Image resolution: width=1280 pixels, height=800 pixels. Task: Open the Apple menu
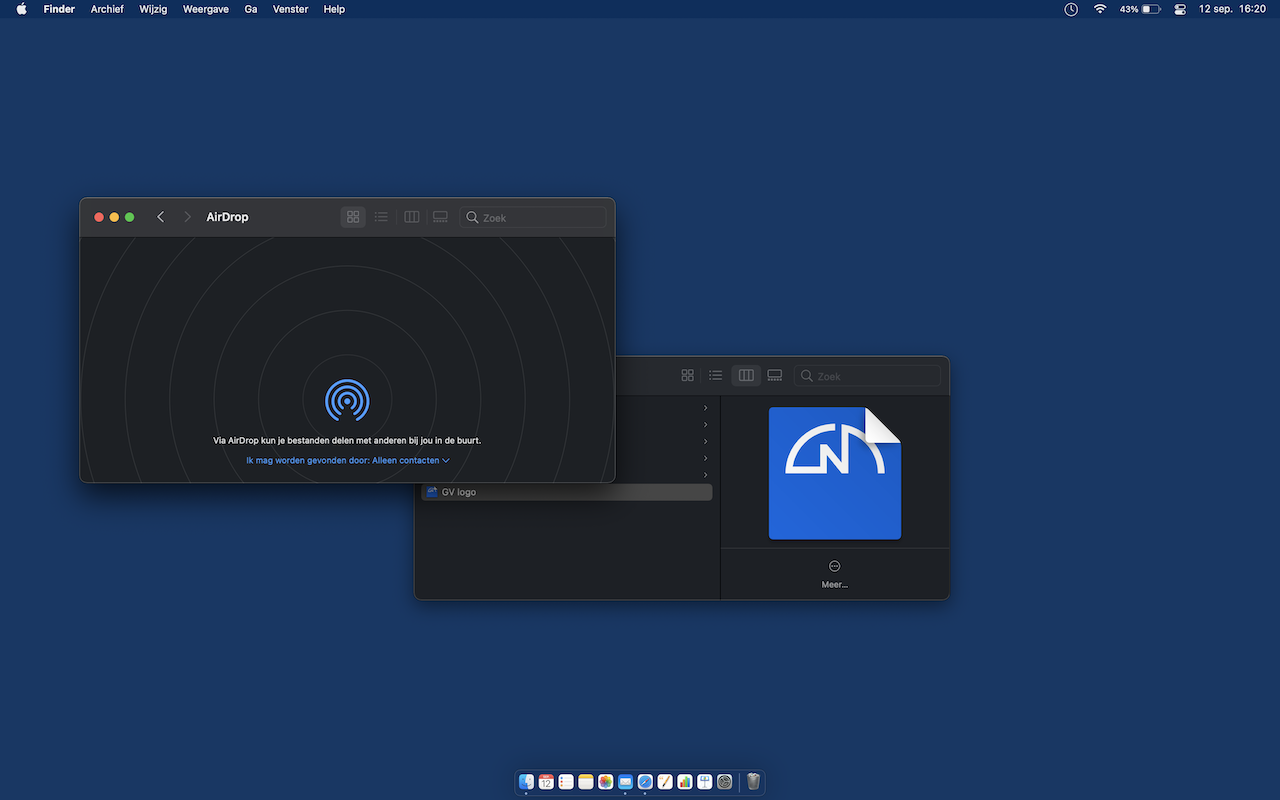click(x=22, y=9)
